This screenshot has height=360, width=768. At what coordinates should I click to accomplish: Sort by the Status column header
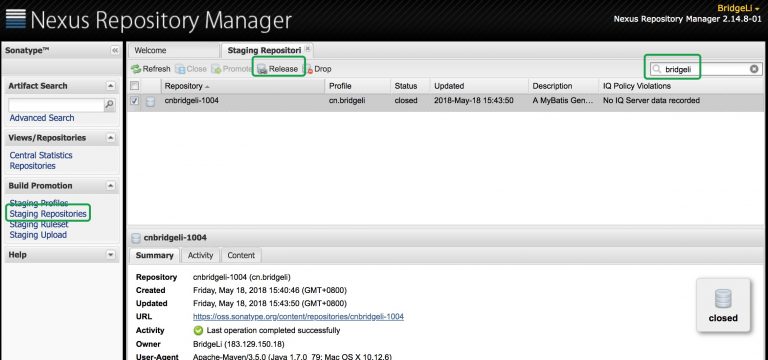point(410,86)
